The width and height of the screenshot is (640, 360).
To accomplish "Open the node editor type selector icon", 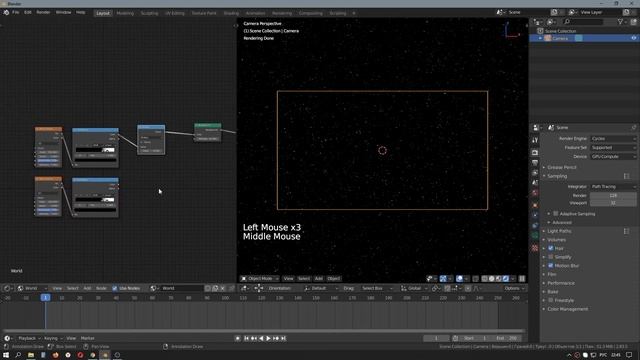I will coord(7,288).
